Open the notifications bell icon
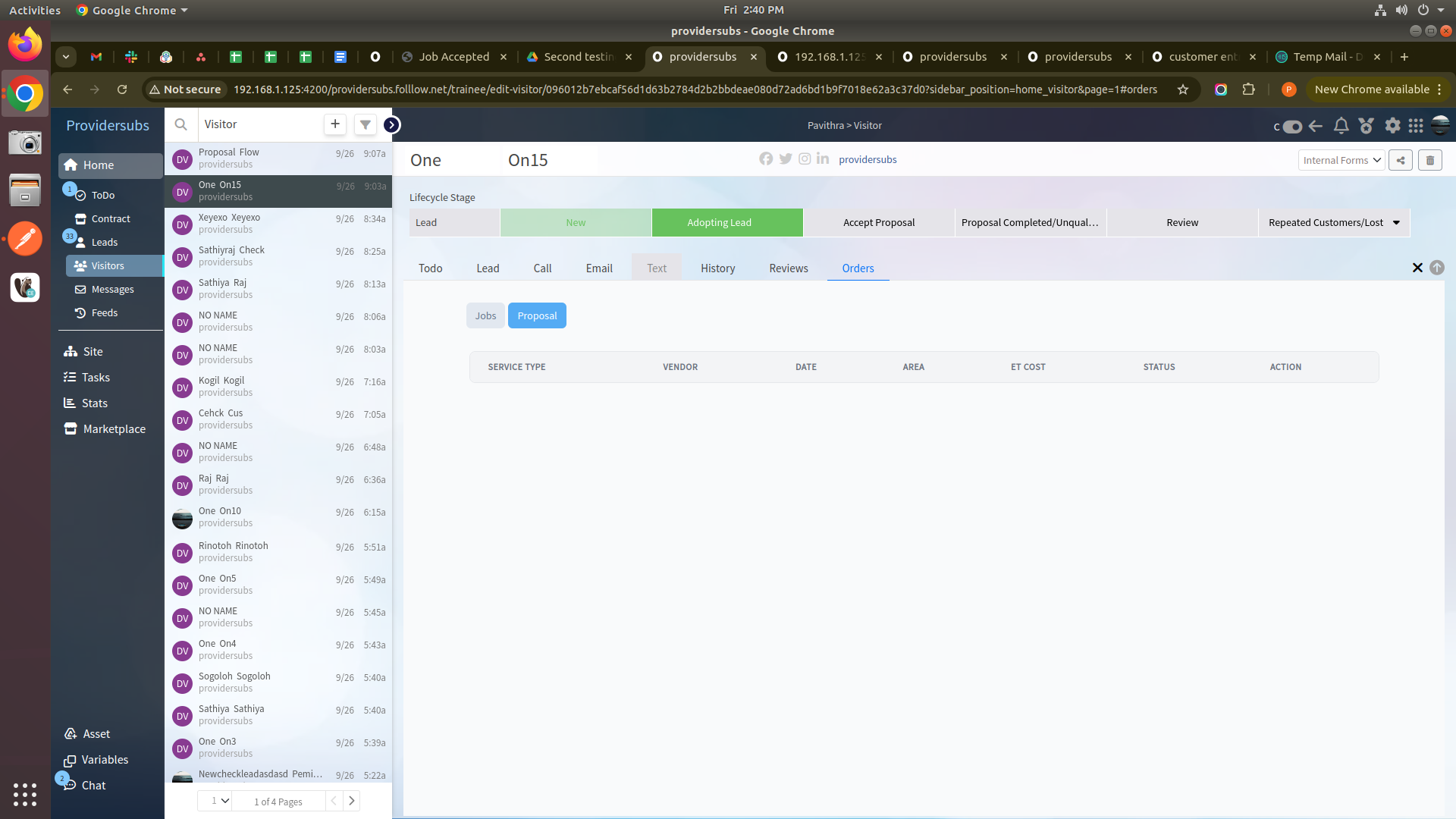This screenshot has width=1456, height=819. click(x=1341, y=126)
